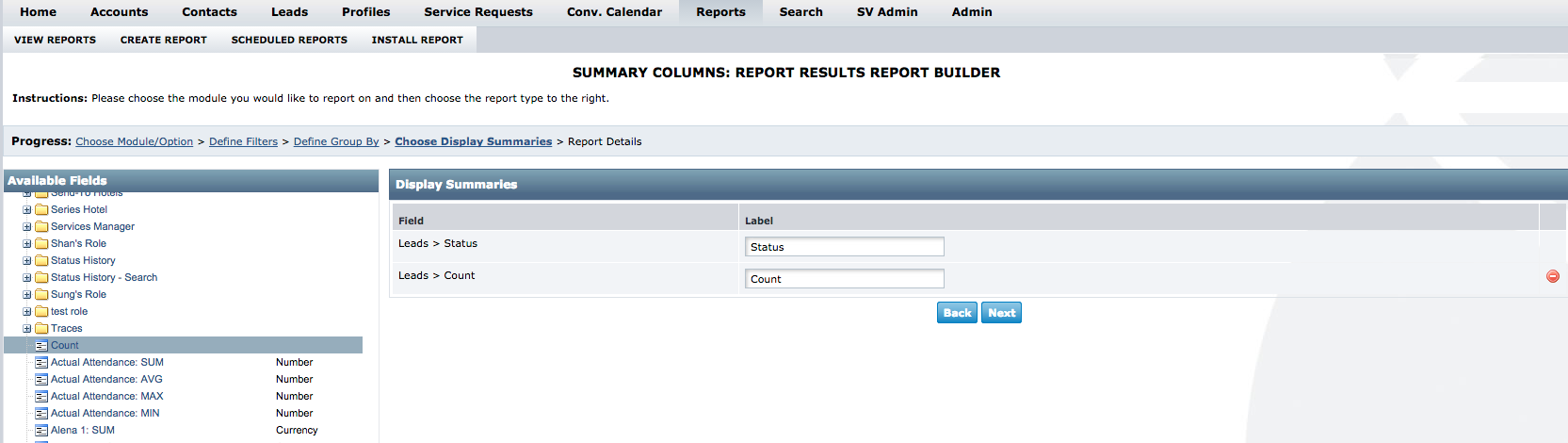Click the Back button
The width and height of the screenshot is (1568, 443).
(x=957, y=313)
